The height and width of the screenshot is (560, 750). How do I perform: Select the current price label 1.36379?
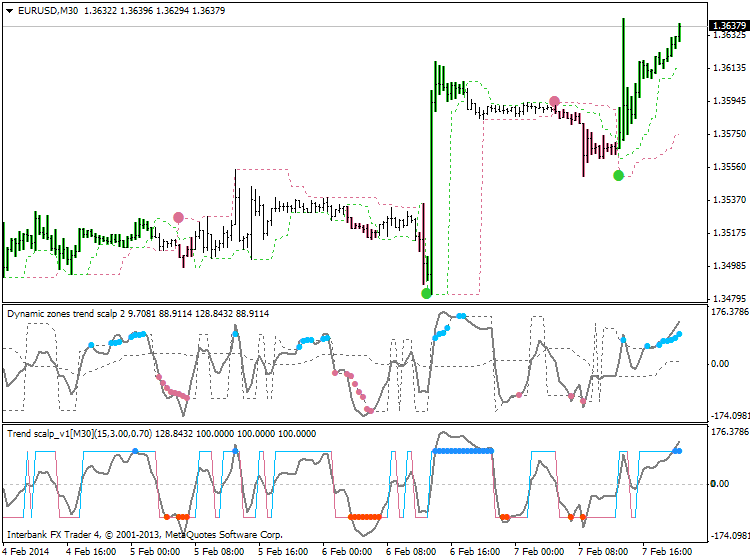pyautogui.click(x=729, y=25)
